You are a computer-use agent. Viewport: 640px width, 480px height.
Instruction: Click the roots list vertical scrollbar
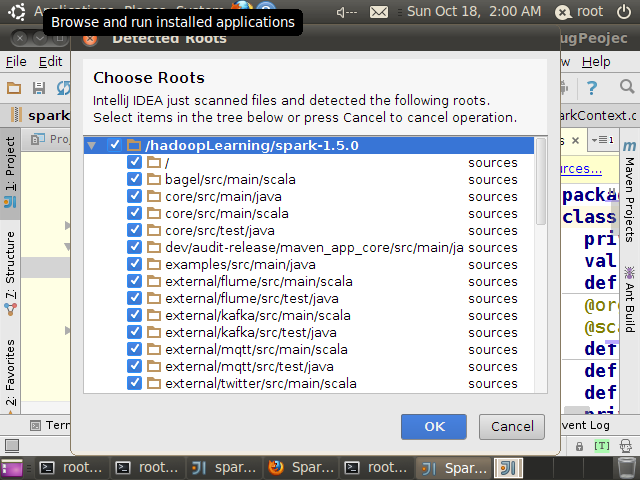(x=540, y=181)
